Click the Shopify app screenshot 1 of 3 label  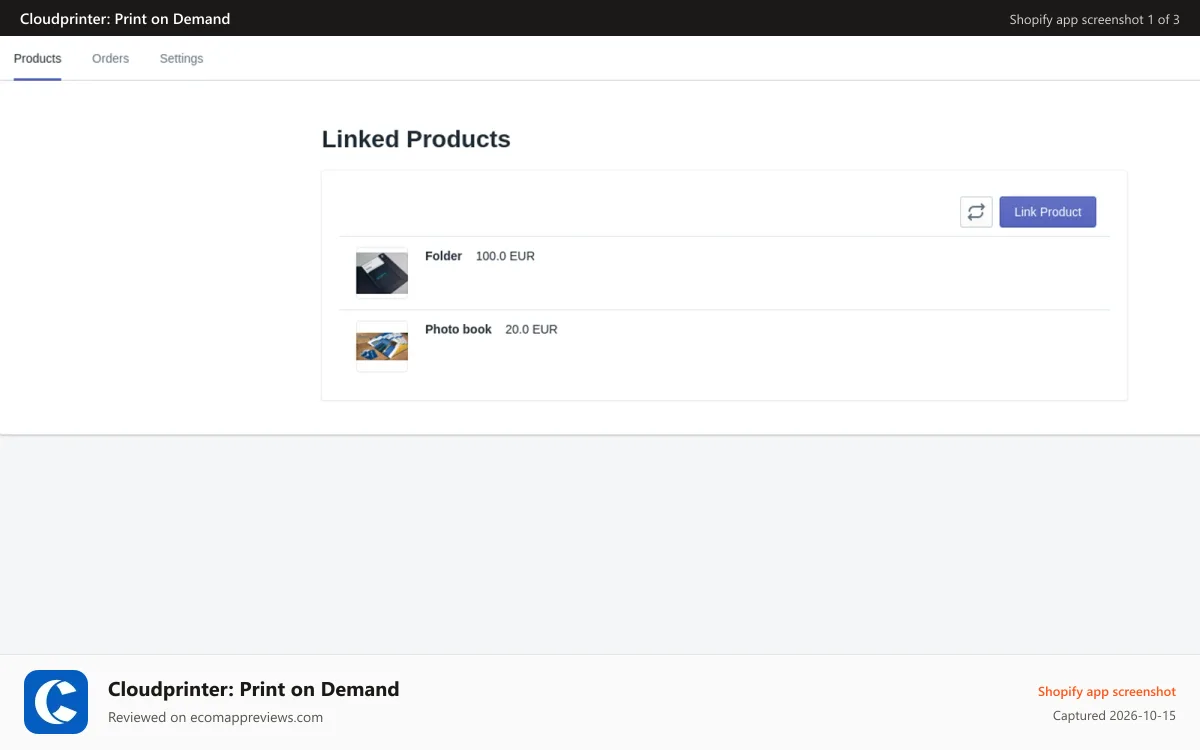point(1094,19)
